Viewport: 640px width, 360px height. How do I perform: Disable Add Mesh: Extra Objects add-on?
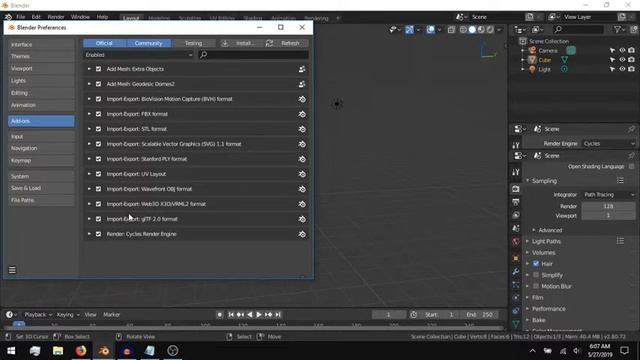pyautogui.click(x=98, y=69)
